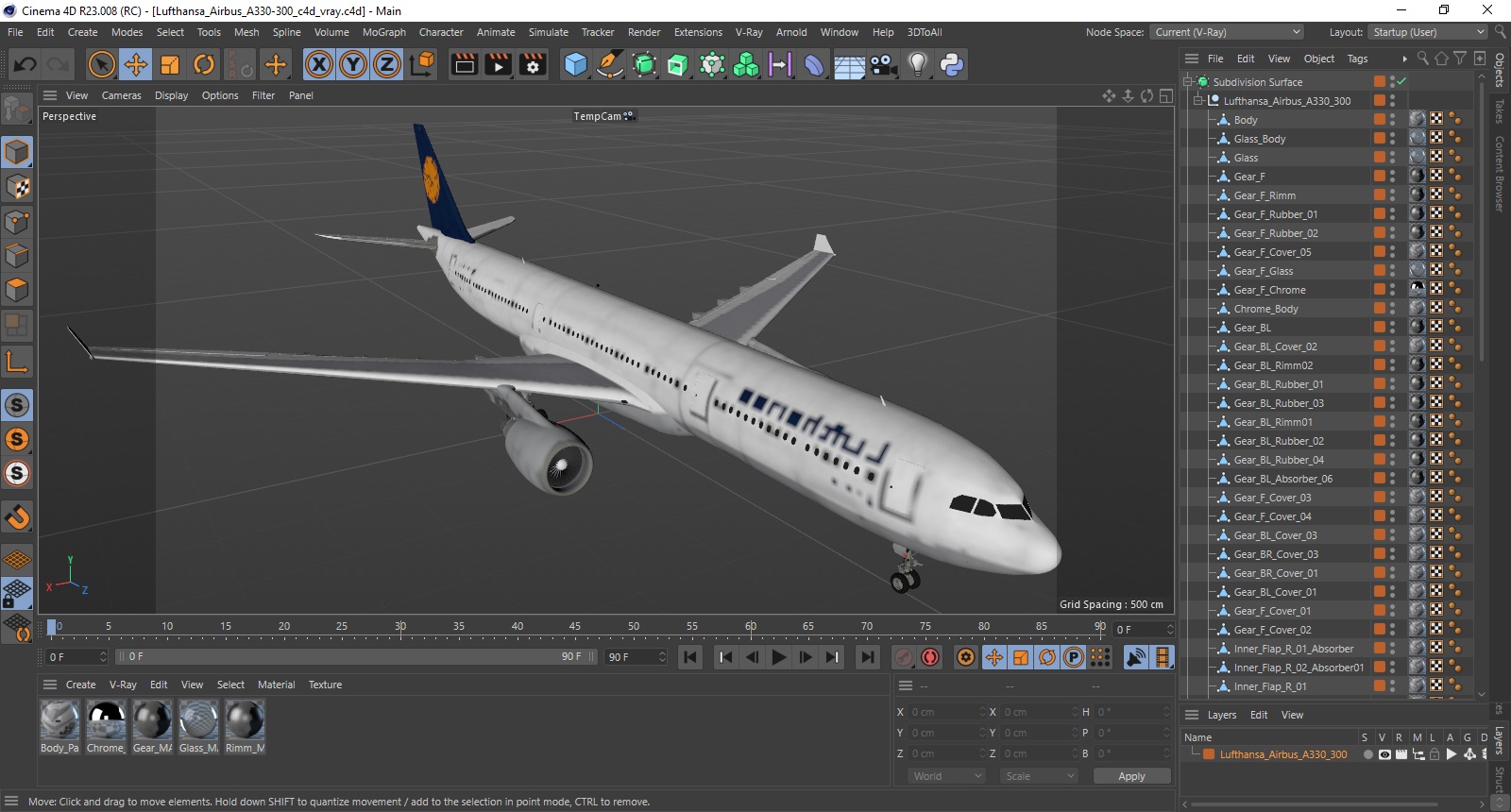The height and width of the screenshot is (812, 1511).
Task: Click the Record Active Objects button
Action: click(x=904, y=657)
